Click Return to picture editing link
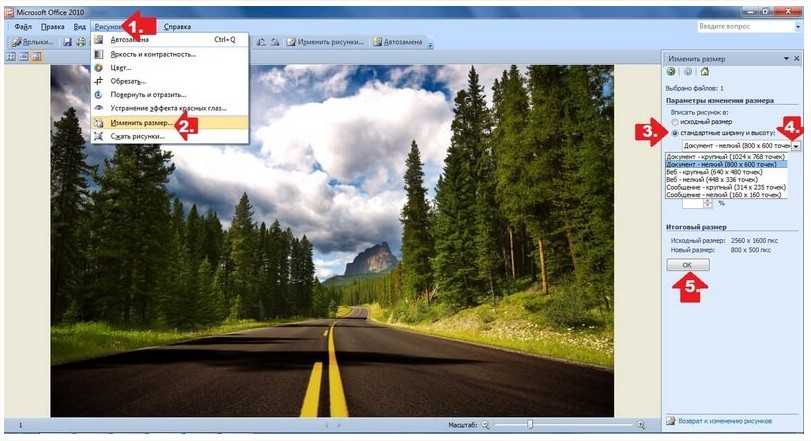The height and width of the screenshot is (441, 811). (x=724, y=422)
